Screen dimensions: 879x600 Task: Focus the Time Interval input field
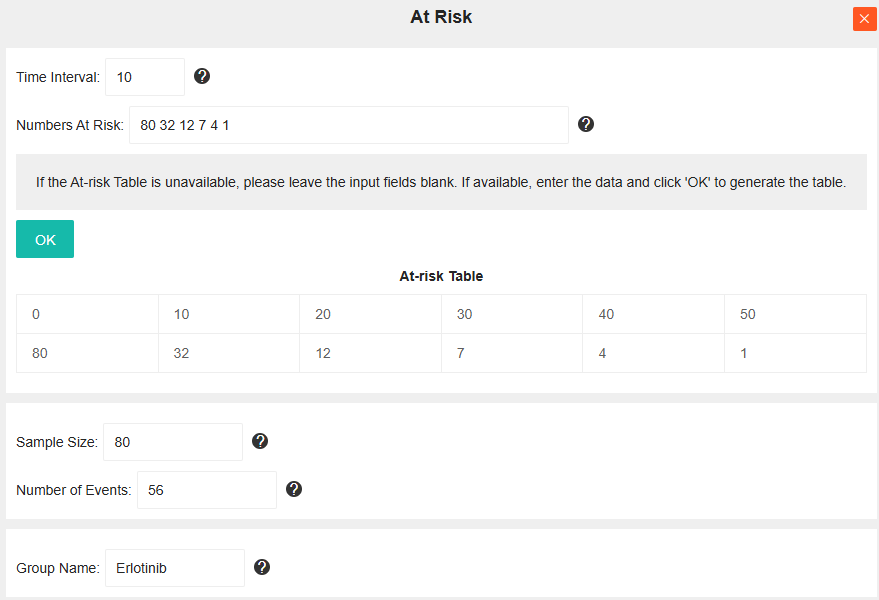(145, 77)
